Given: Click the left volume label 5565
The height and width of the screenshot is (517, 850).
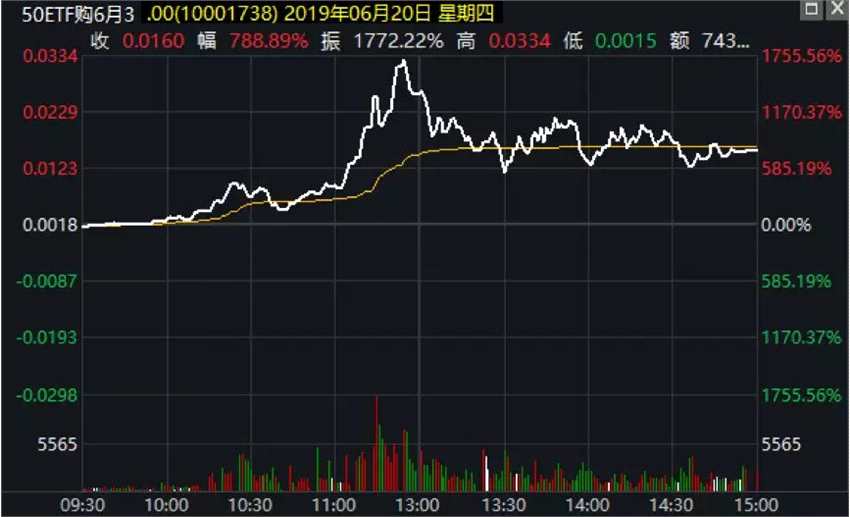Looking at the screenshot, I should pyautogui.click(x=57, y=445).
